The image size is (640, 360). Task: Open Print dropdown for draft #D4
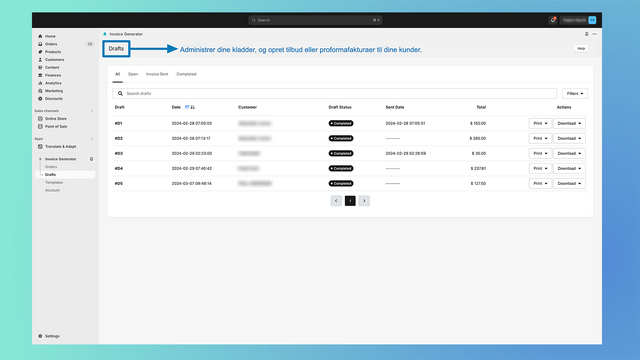(x=540, y=169)
